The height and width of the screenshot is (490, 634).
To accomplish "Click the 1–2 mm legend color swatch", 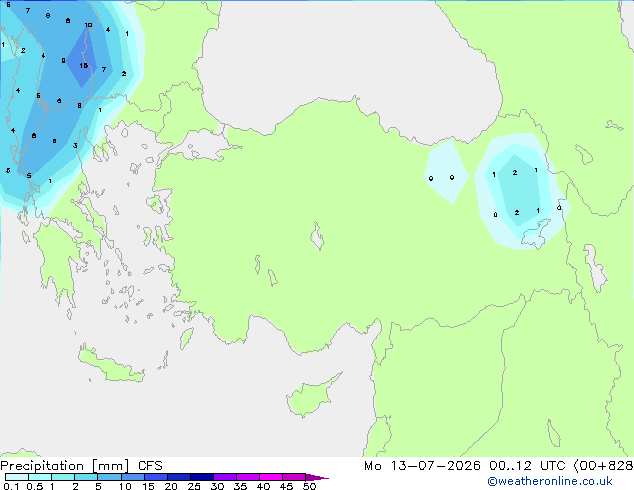I will [63, 477].
